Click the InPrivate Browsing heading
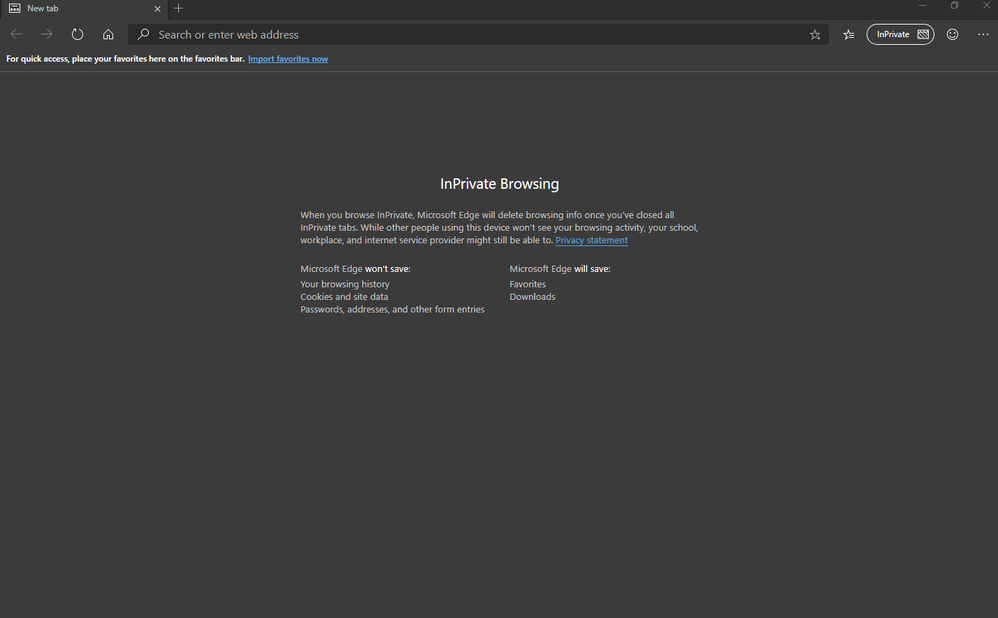This screenshot has width=998, height=618. 500,184
